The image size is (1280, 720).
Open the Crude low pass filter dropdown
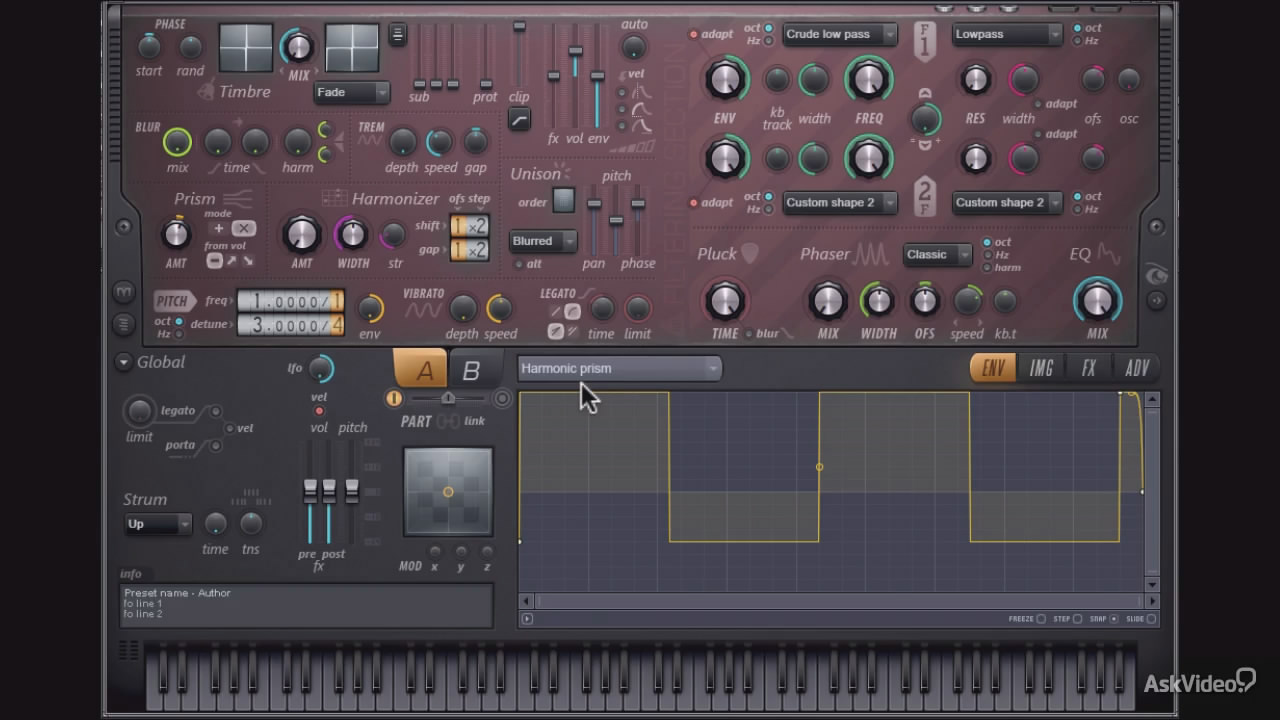coord(839,34)
